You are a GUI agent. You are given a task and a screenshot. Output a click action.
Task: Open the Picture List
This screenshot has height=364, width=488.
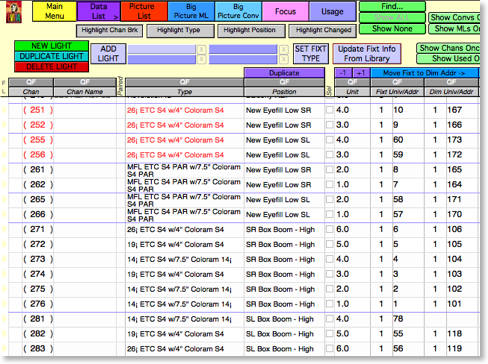pos(144,11)
